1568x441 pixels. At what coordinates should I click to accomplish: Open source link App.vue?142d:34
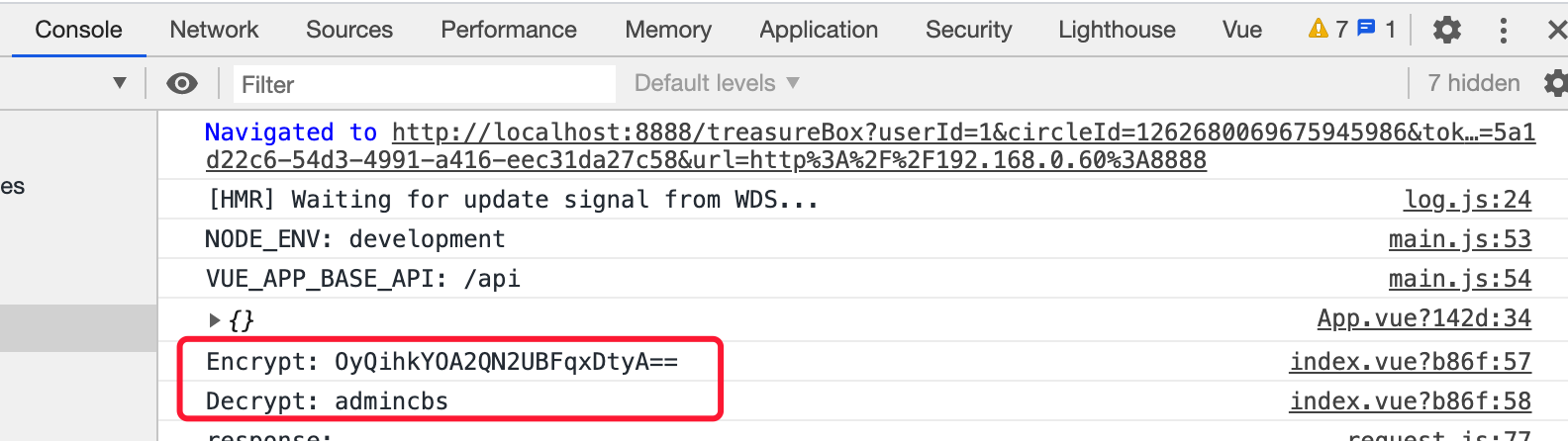pyautogui.click(x=1424, y=318)
